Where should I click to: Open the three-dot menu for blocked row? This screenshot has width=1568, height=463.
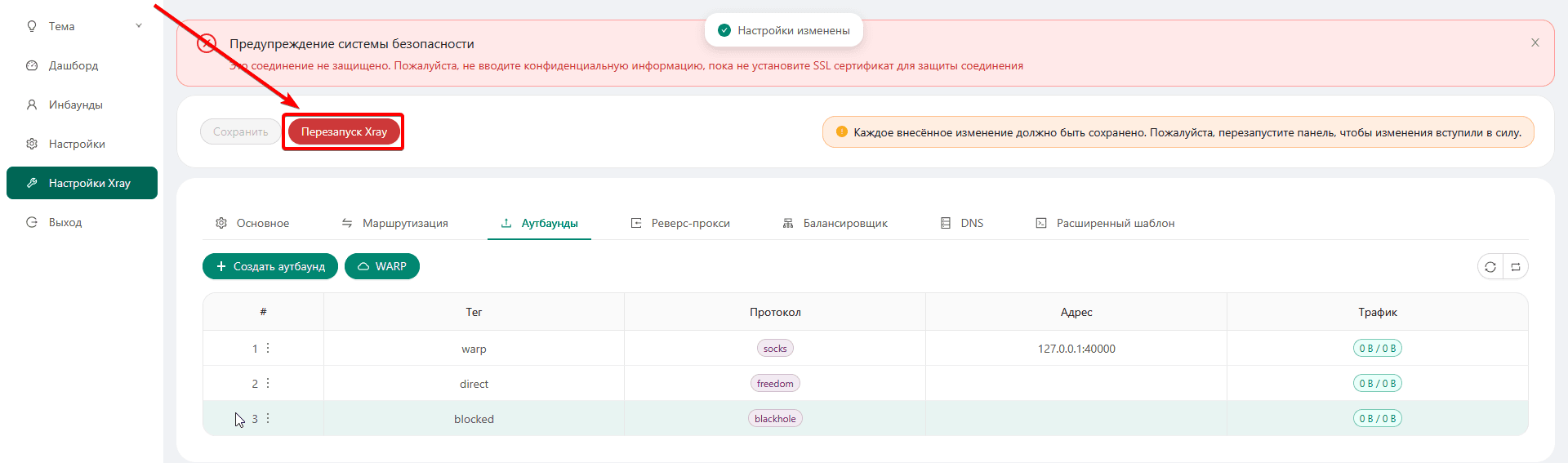click(x=268, y=419)
